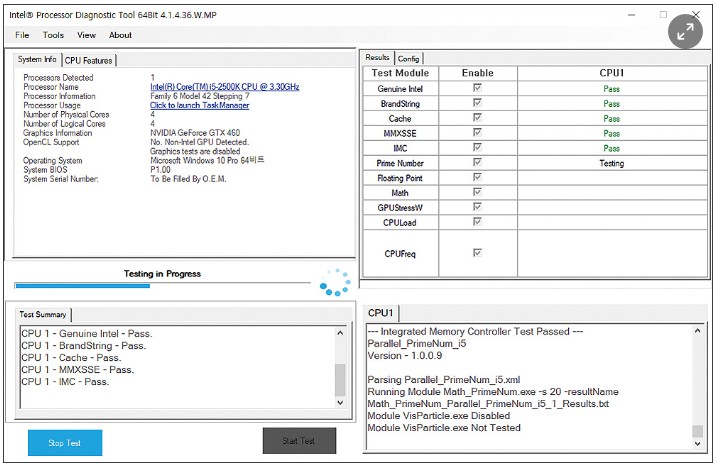Click 'CPU 1 - BrandString - Pass.' summary line
The image size is (717, 469).
tap(84, 346)
